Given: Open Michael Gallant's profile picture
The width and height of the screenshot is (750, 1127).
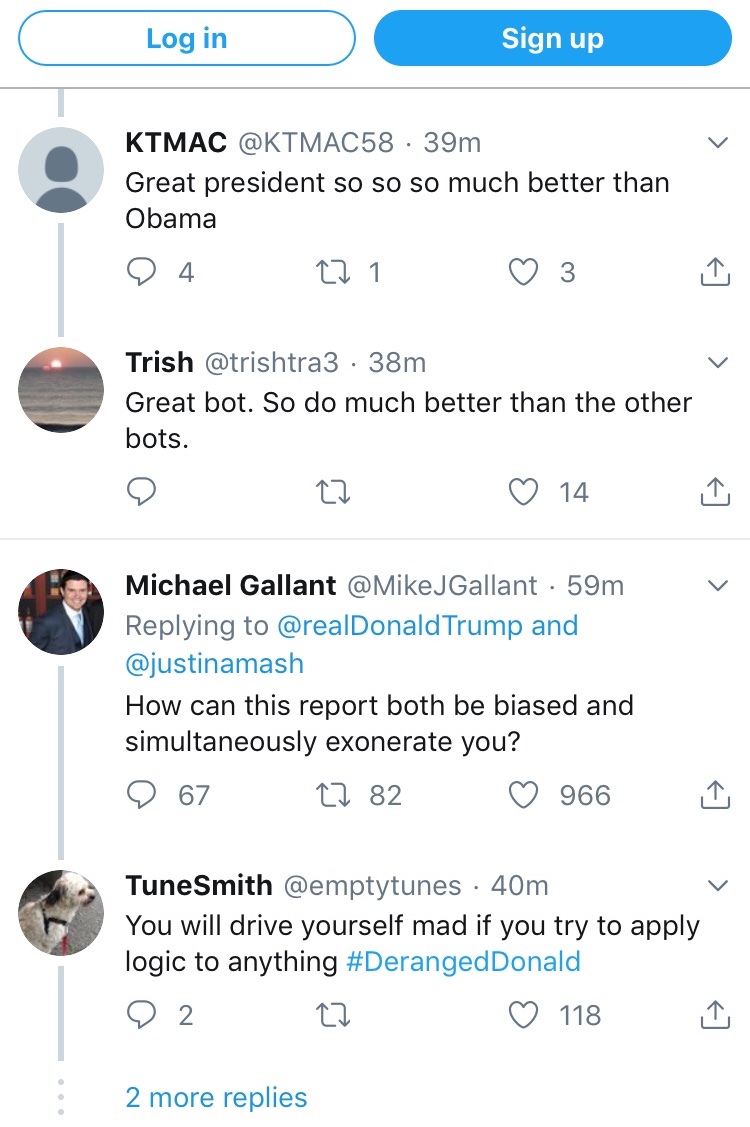Looking at the screenshot, I should tap(61, 612).
